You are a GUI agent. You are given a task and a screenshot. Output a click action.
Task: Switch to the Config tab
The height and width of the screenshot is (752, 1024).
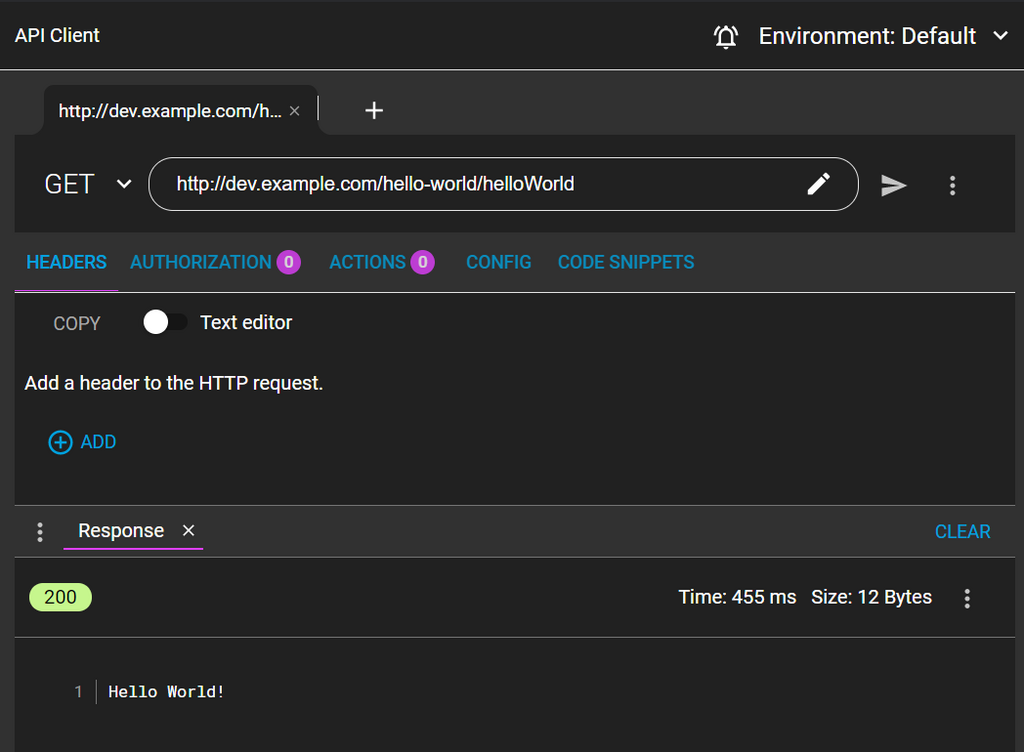498,262
